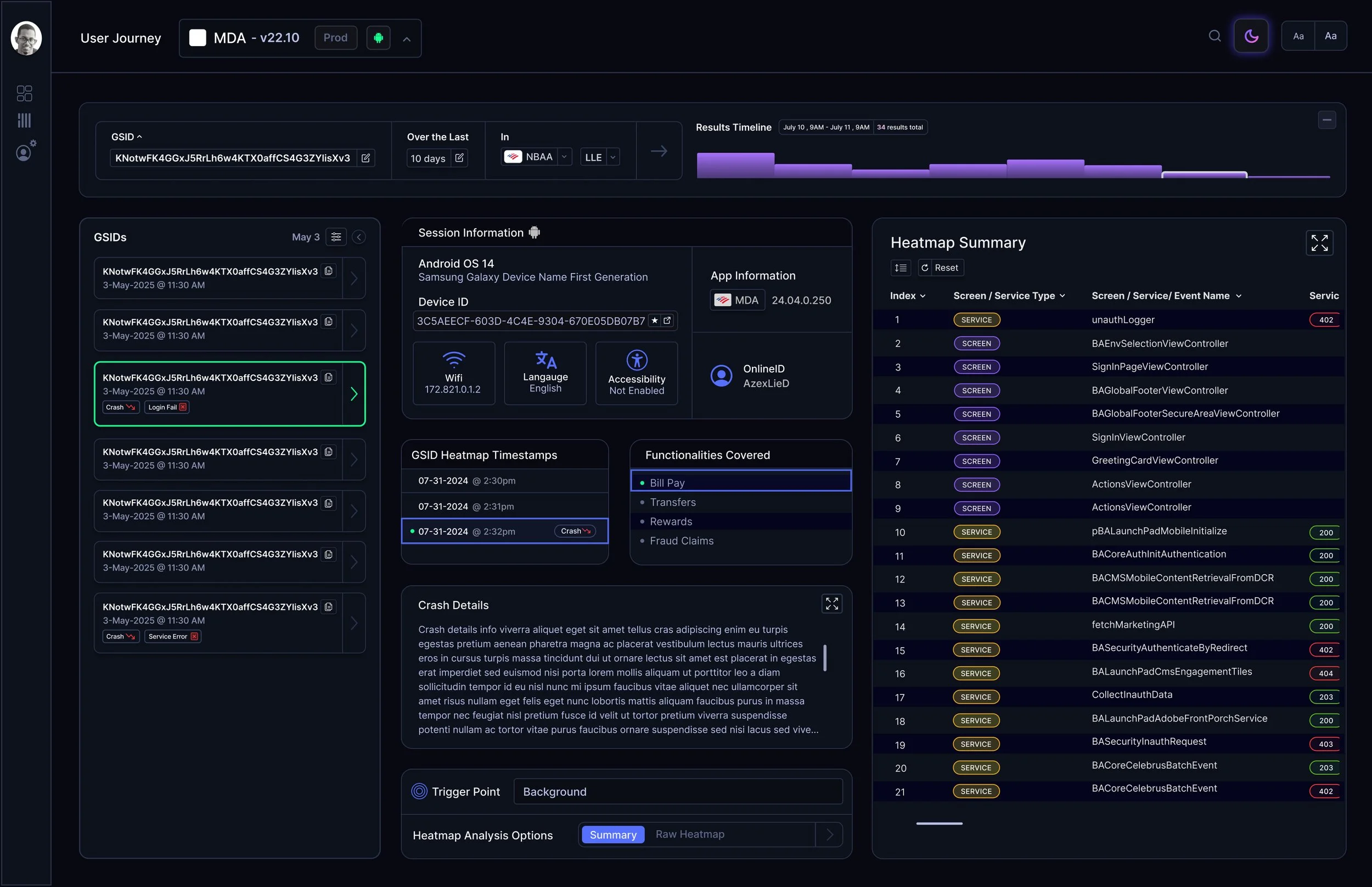Image resolution: width=1372 pixels, height=887 pixels.
Task: Expand the Heatmap Summary panel to fullscreen
Action: click(x=1319, y=243)
